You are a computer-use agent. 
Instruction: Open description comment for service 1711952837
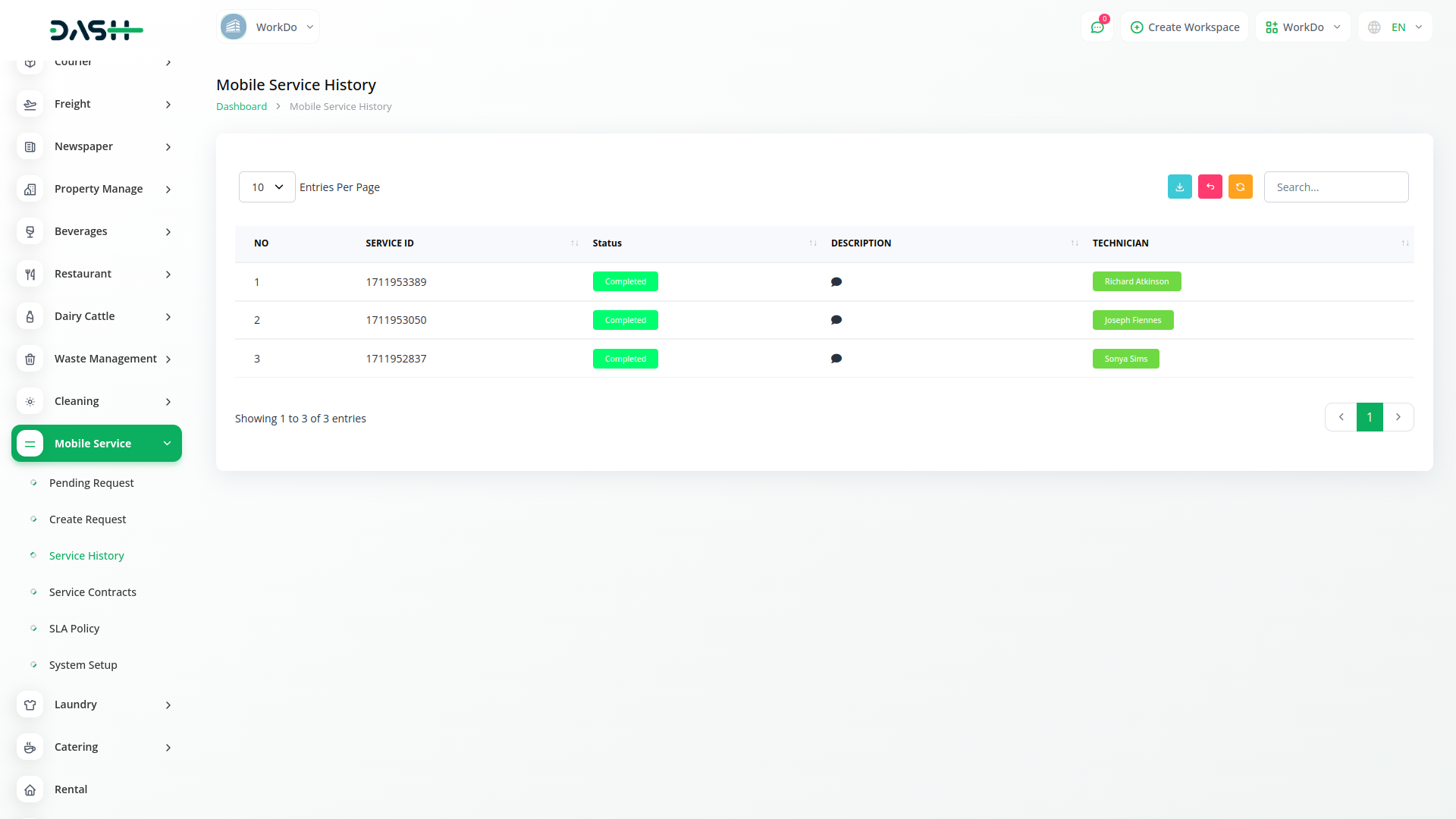[836, 359]
